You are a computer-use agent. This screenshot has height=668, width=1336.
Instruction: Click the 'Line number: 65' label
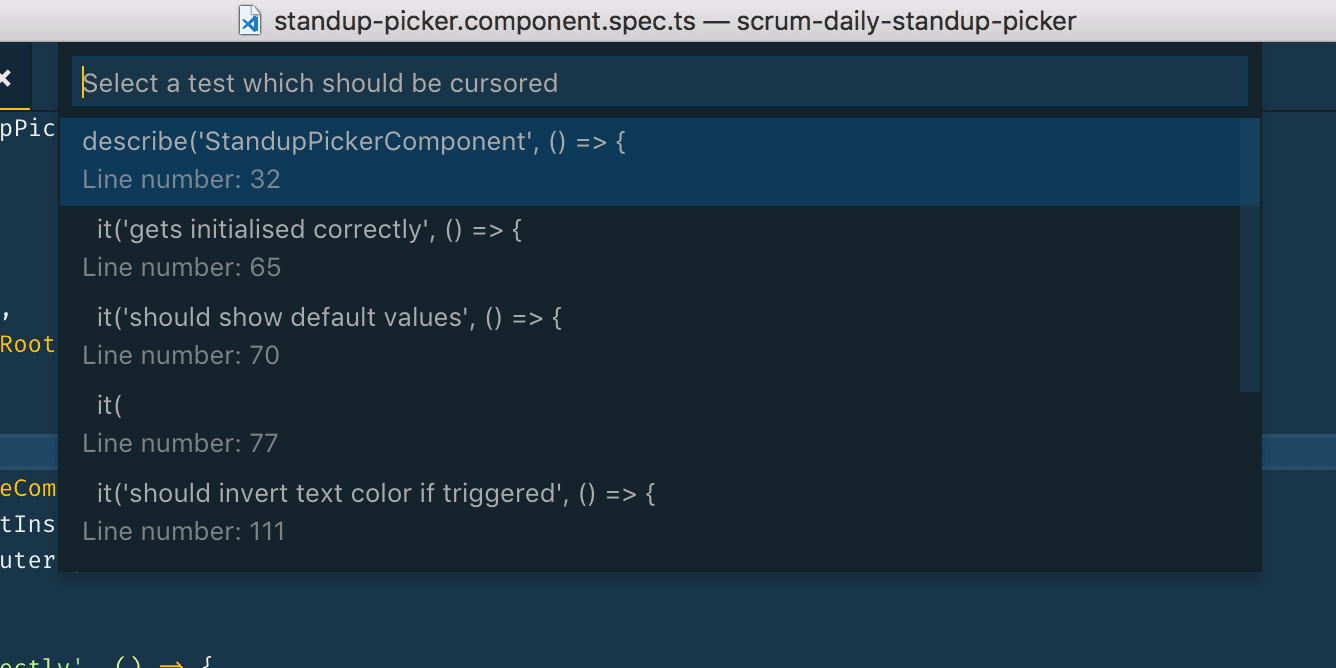tap(181, 267)
